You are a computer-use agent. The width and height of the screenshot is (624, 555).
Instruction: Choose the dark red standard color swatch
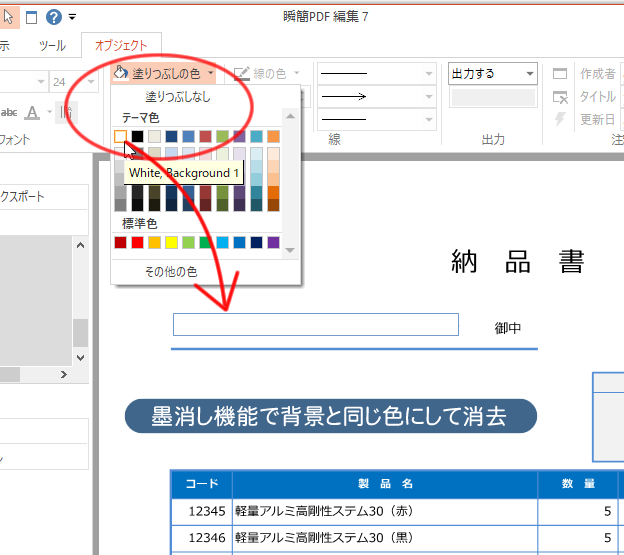(x=120, y=242)
